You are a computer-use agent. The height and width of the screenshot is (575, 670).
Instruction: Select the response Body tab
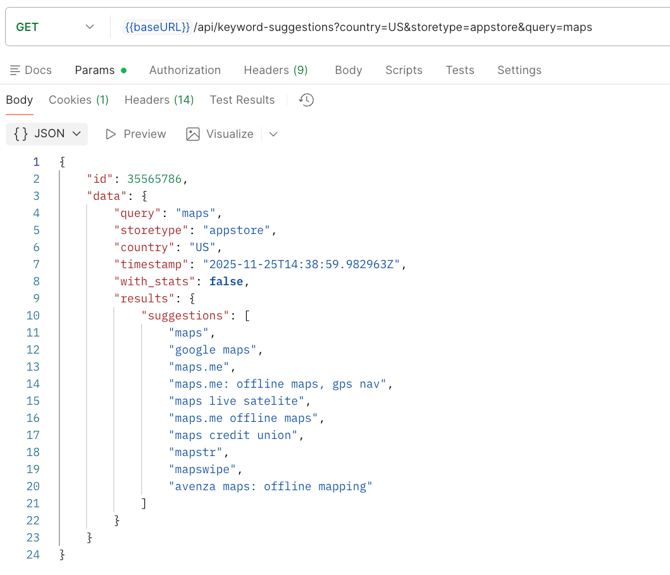tap(19, 100)
